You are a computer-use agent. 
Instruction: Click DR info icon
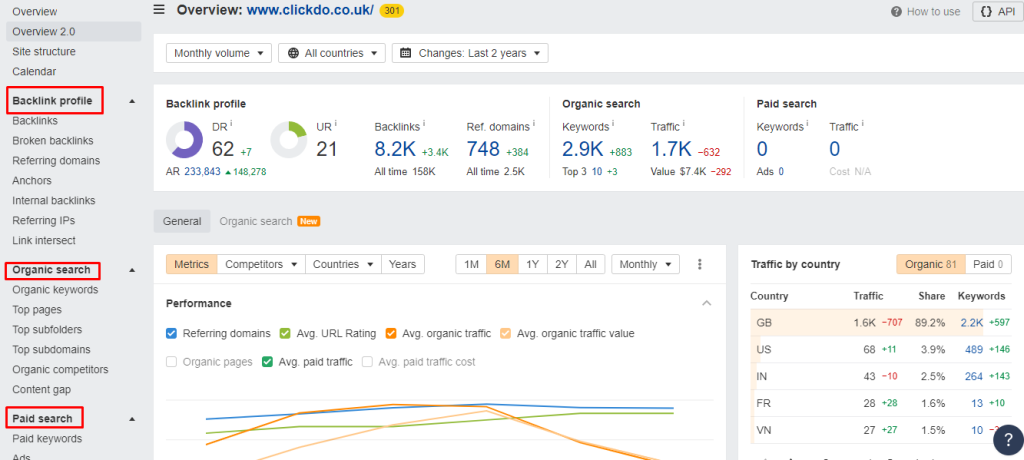231,123
